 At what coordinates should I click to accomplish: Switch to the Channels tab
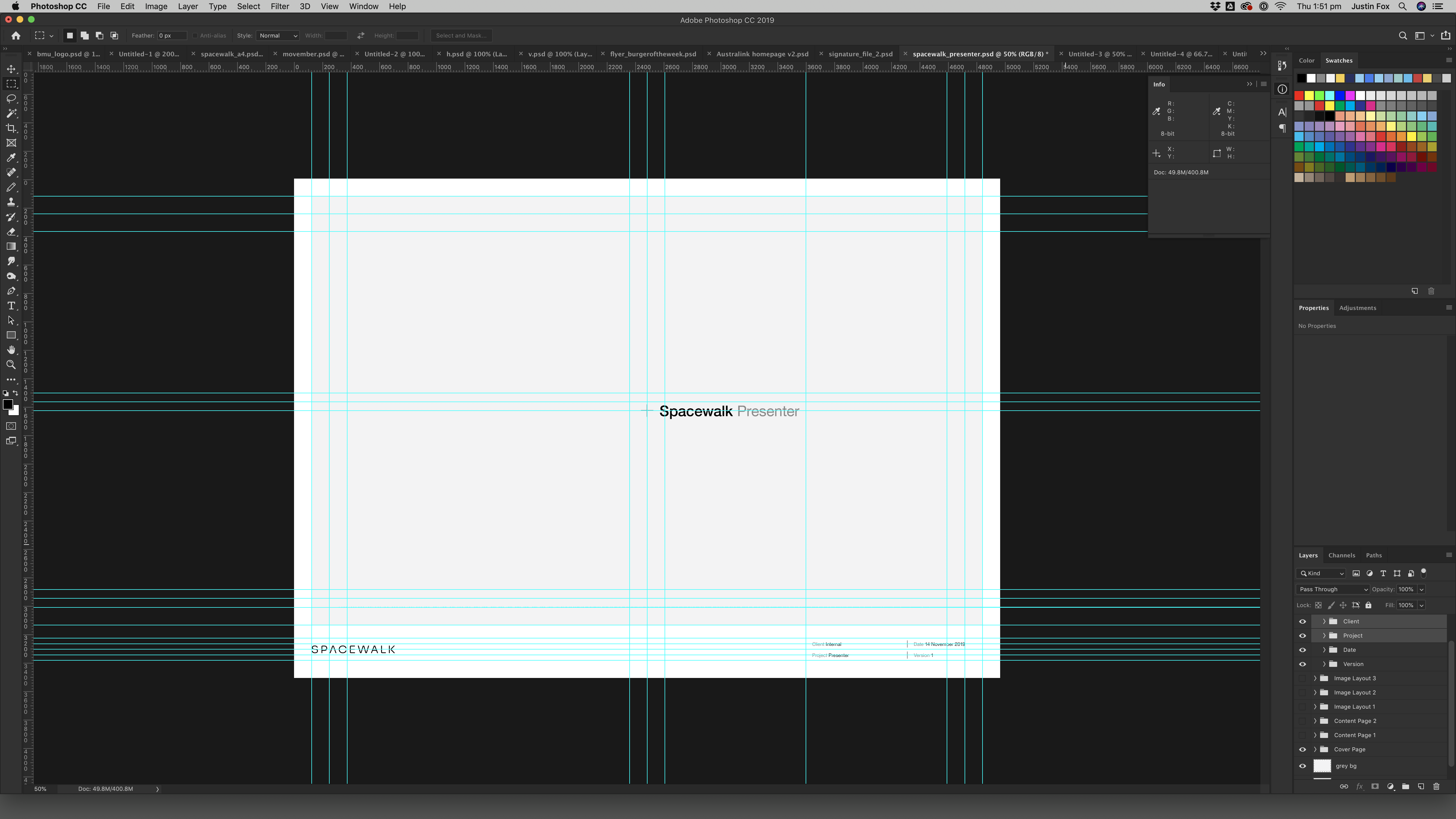pyautogui.click(x=1341, y=555)
